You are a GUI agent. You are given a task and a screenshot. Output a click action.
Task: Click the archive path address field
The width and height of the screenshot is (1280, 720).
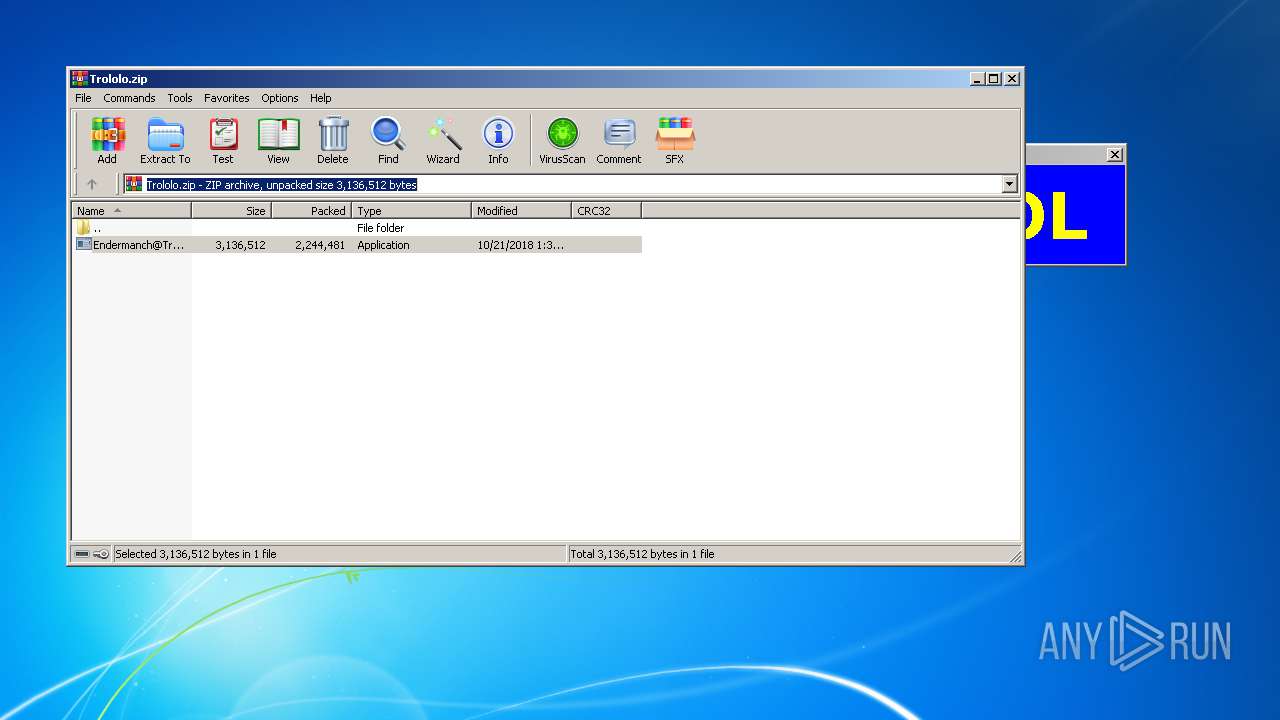click(562, 184)
